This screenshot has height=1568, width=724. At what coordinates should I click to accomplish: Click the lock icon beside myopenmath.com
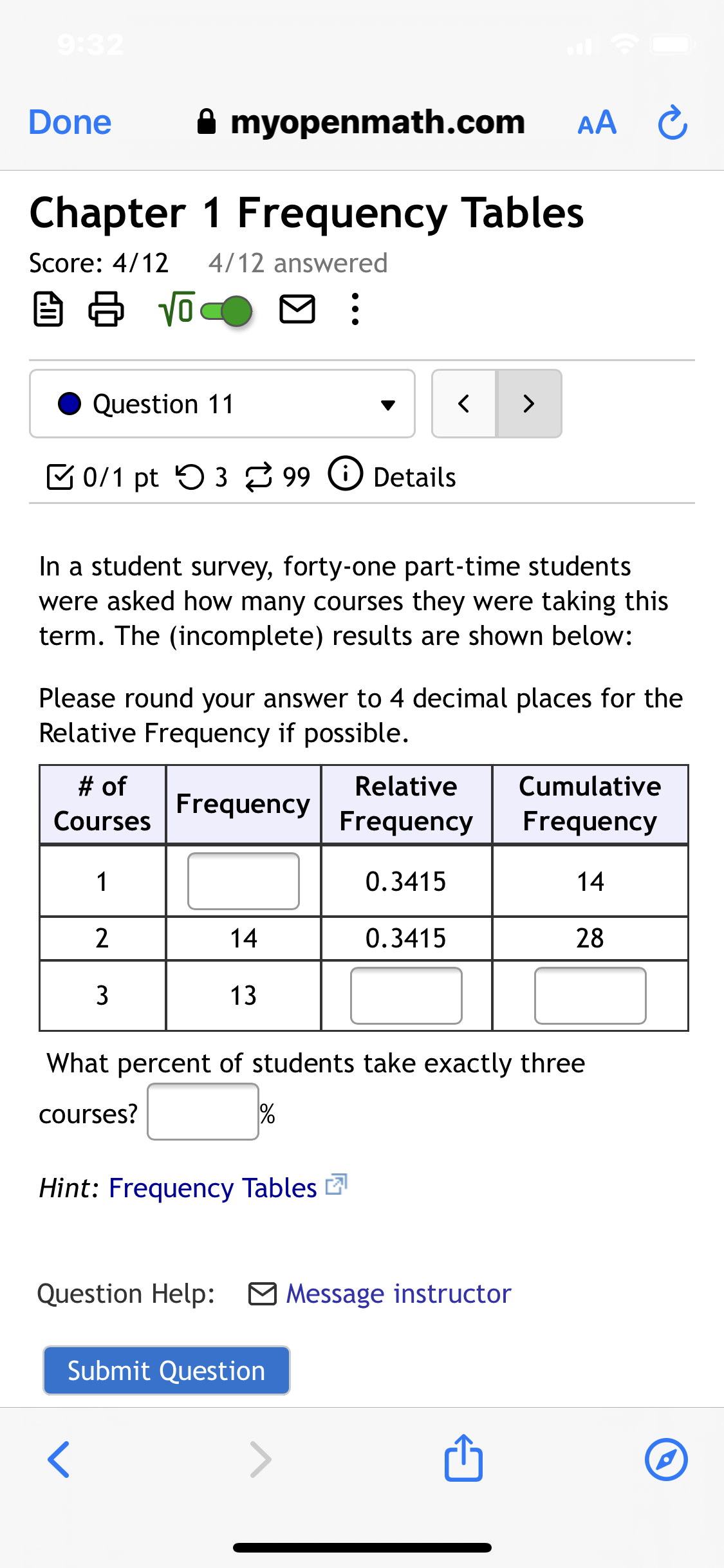pyautogui.click(x=207, y=122)
